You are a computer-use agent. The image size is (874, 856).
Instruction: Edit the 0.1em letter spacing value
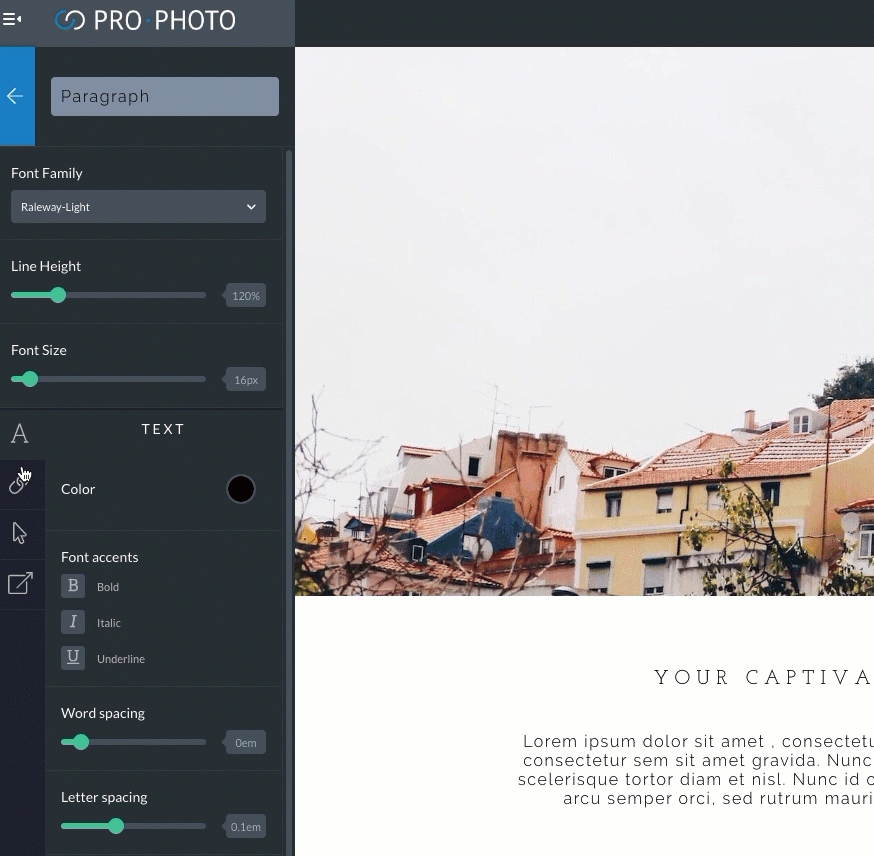click(x=246, y=826)
